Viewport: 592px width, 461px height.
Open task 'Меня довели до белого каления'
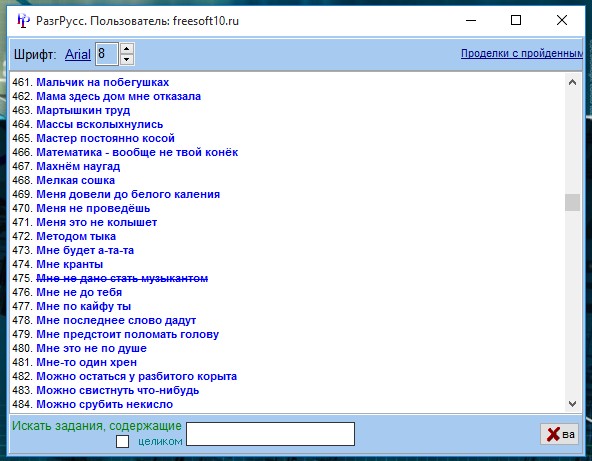point(128,194)
